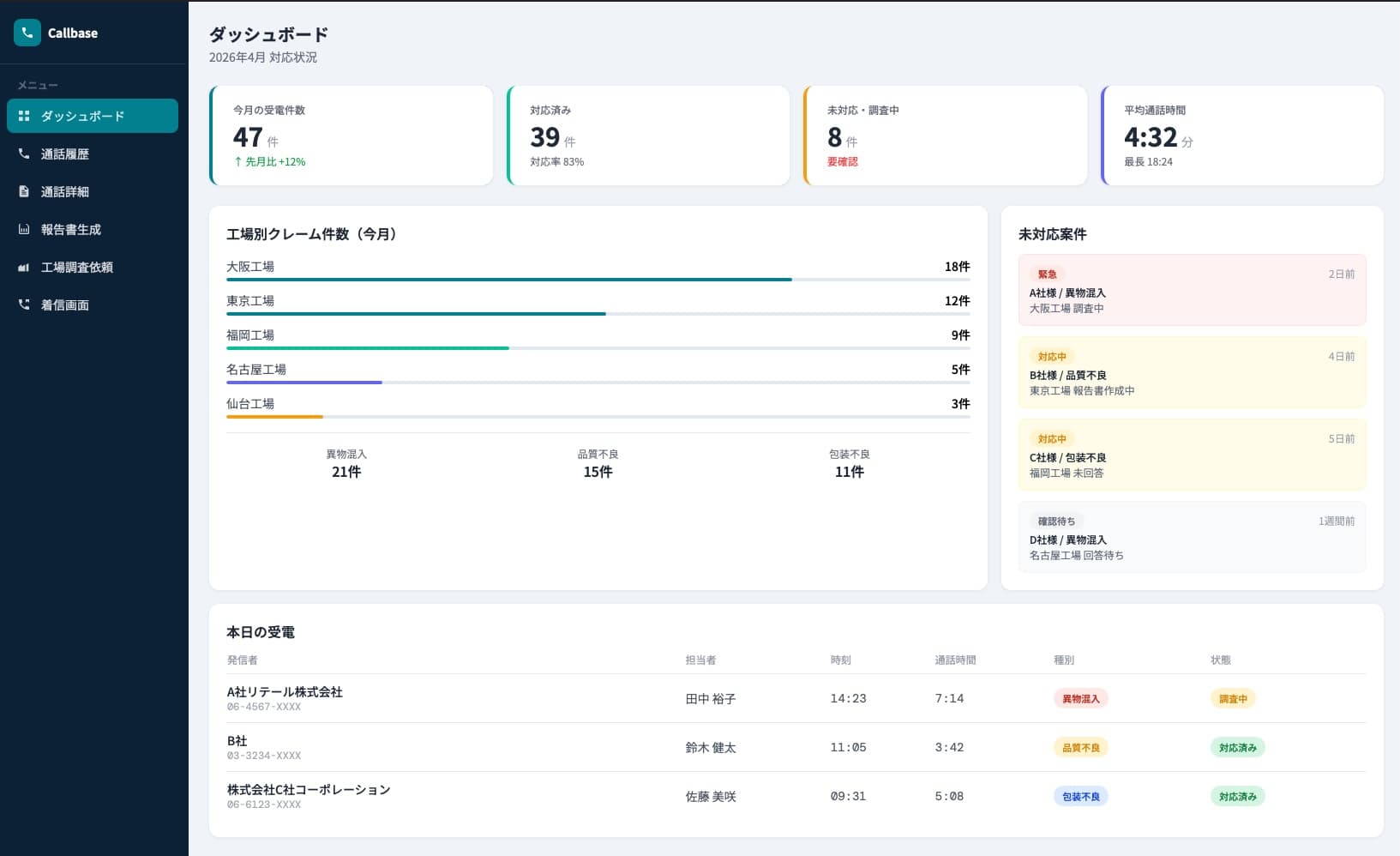
Task: Select 報告書生成 in sidebar
Action: coord(93,229)
